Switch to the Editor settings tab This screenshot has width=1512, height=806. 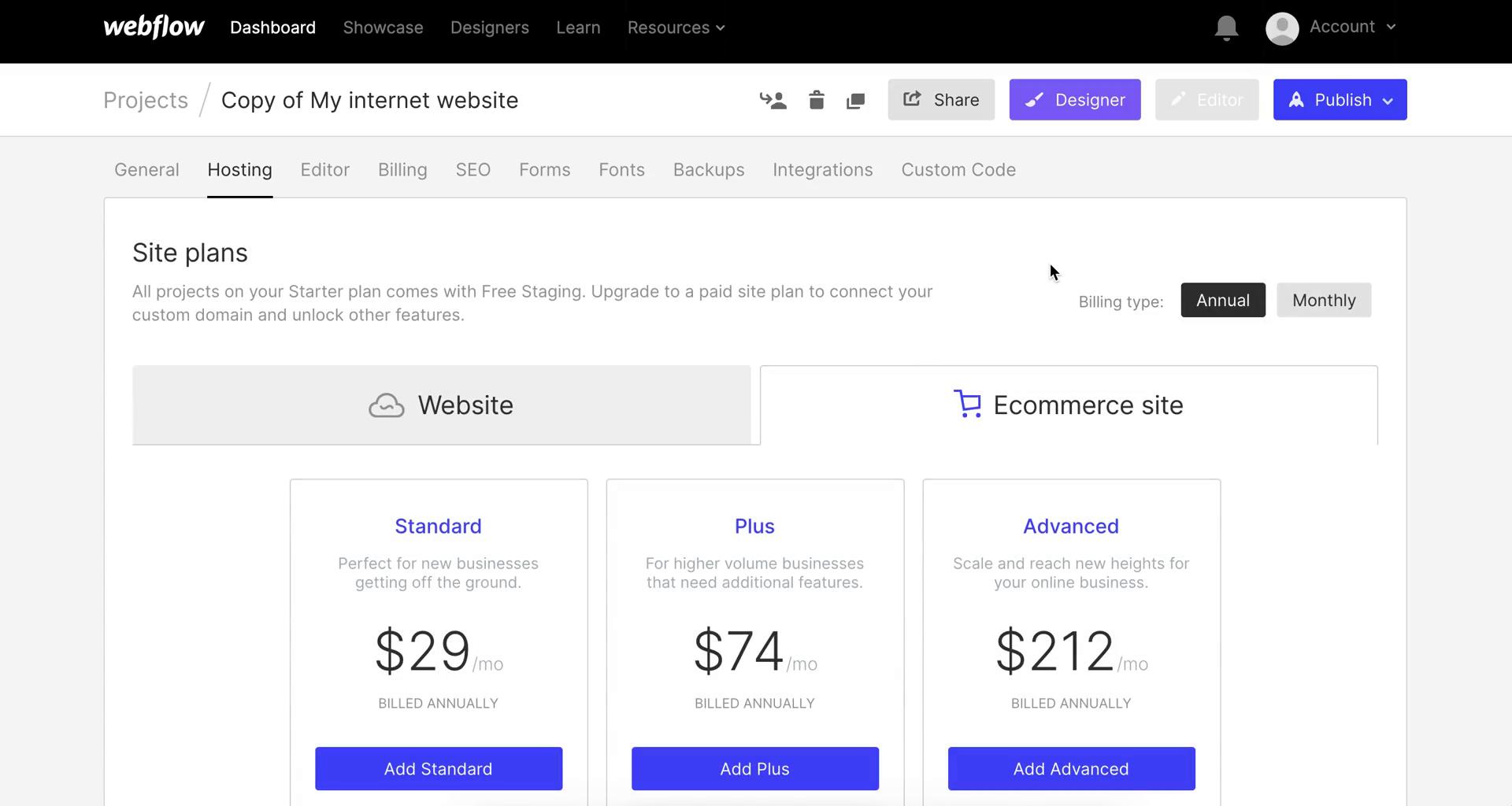[325, 170]
